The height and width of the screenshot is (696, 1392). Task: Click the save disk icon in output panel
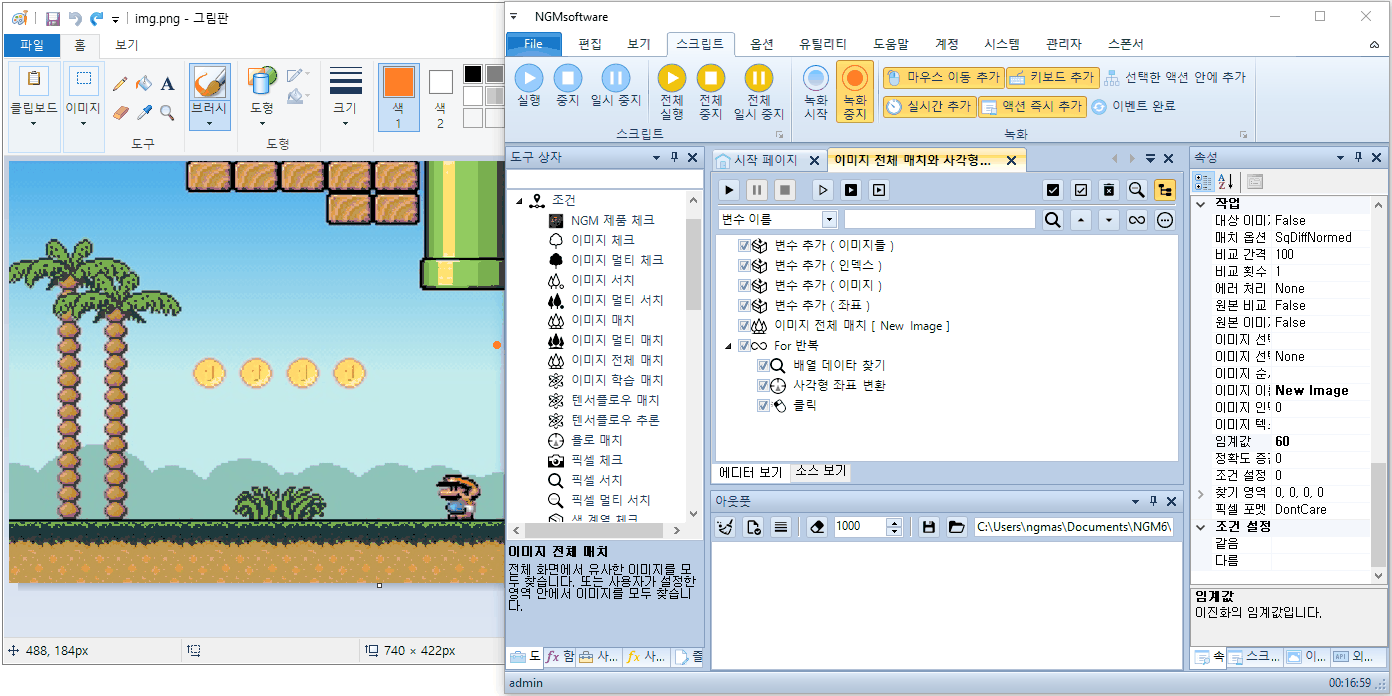(x=929, y=526)
